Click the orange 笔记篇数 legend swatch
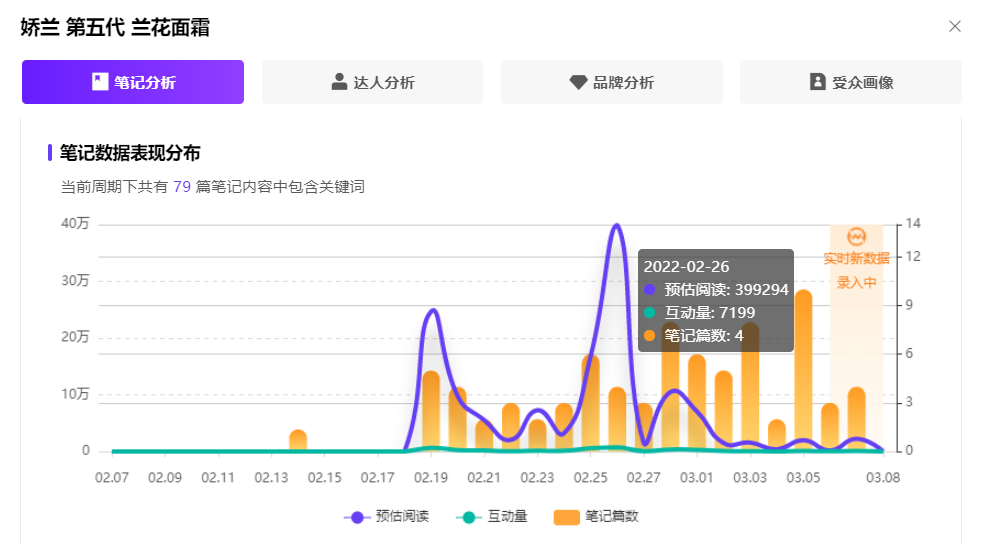 point(567,518)
